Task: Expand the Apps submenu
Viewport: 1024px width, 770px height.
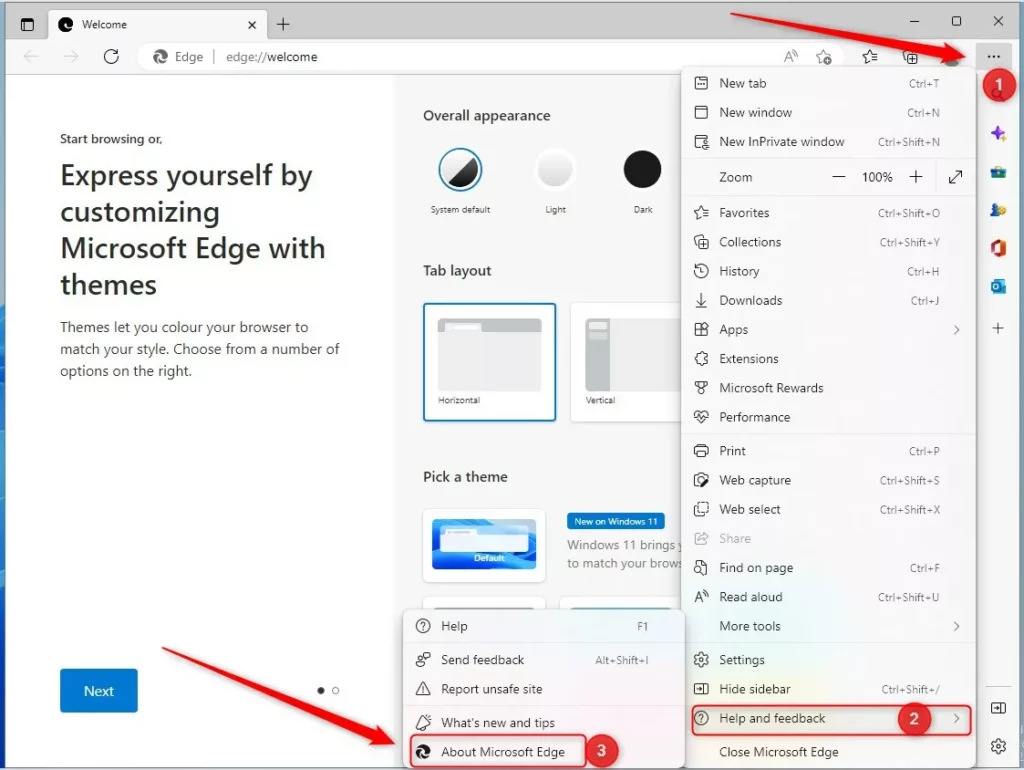Action: [x=828, y=330]
